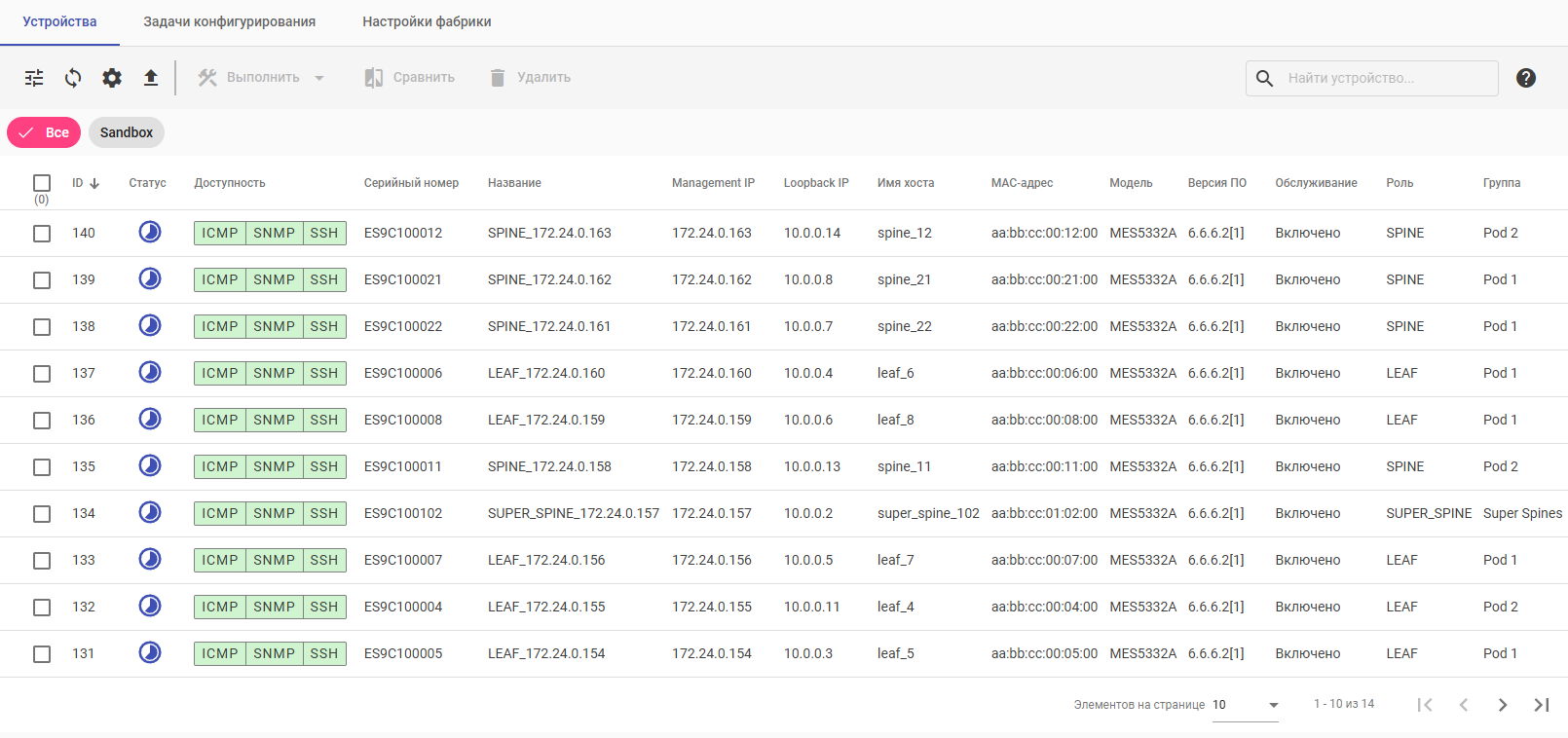Image resolution: width=1568 pixels, height=738 pixels.
Task: Open the Настройки фабрики tab
Action: pyautogui.click(x=427, y=21)
